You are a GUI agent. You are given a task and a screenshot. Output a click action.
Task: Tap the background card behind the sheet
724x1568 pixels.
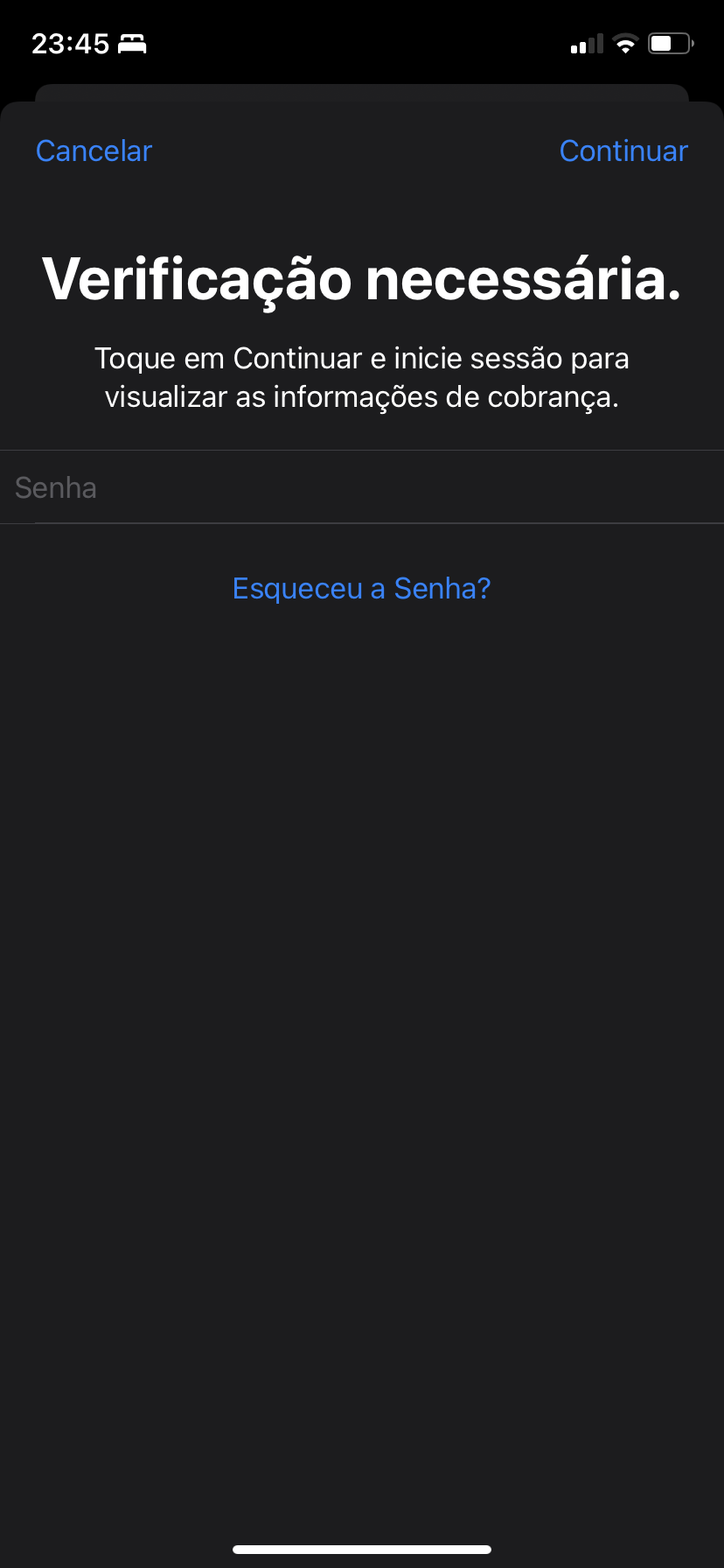point(361,93)
